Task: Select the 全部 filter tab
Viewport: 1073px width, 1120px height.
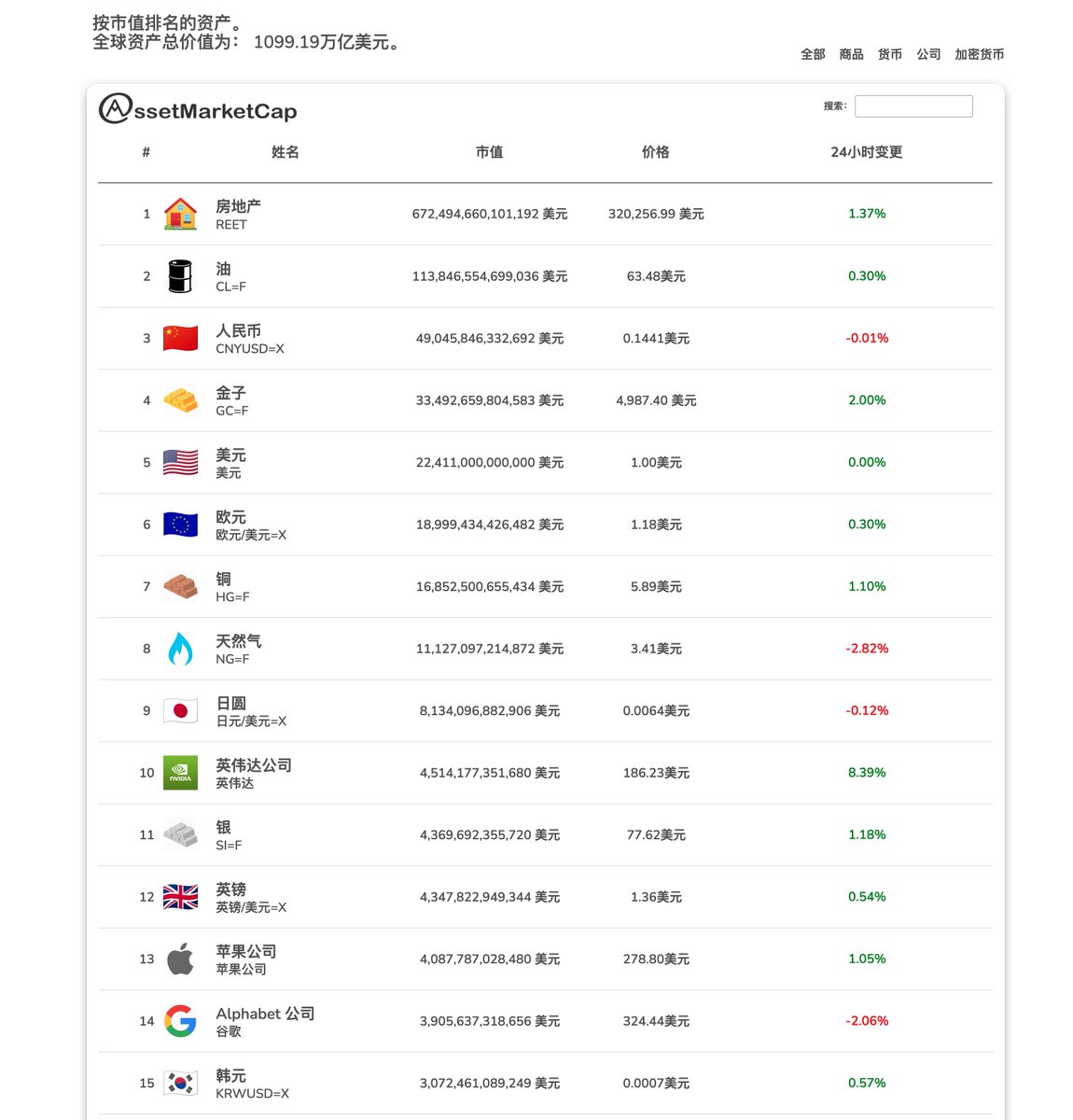Action: point(813,54)
